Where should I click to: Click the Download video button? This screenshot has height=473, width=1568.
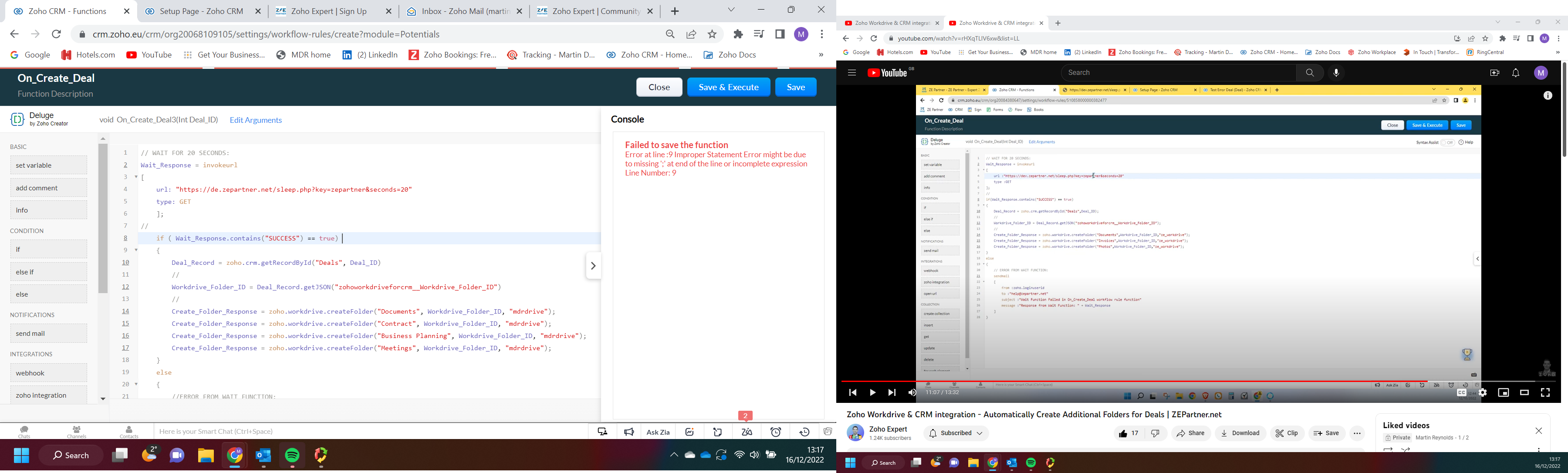(1240, 433)
